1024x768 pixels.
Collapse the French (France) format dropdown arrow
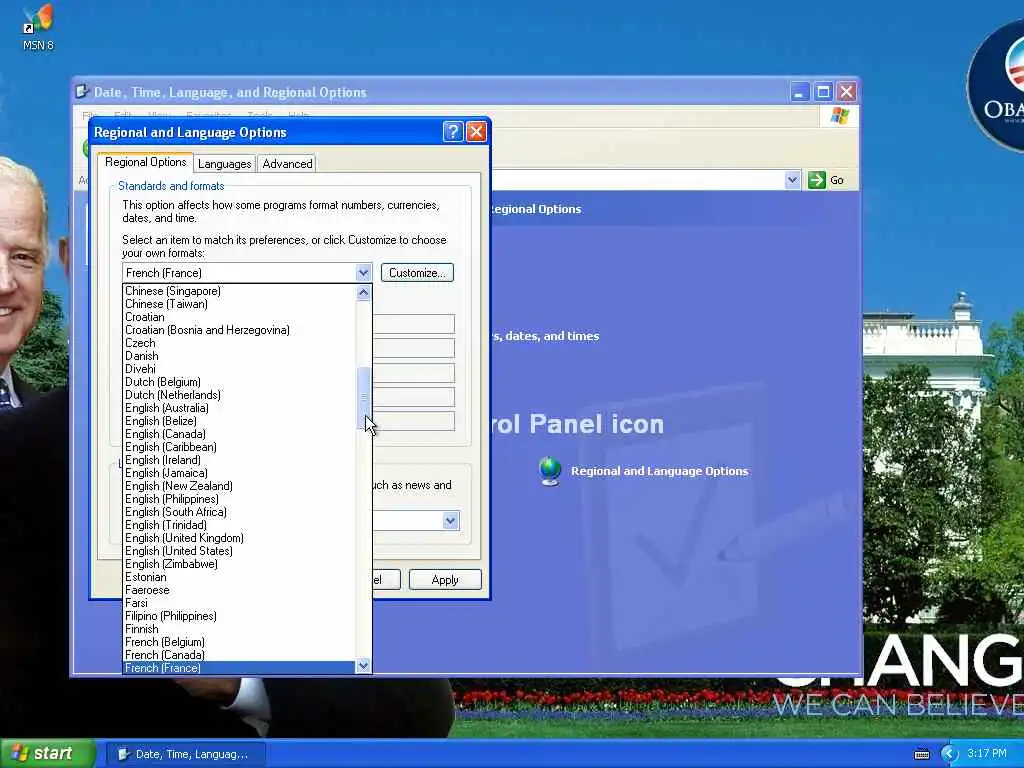pyautogui.click(x=363, y=273)
